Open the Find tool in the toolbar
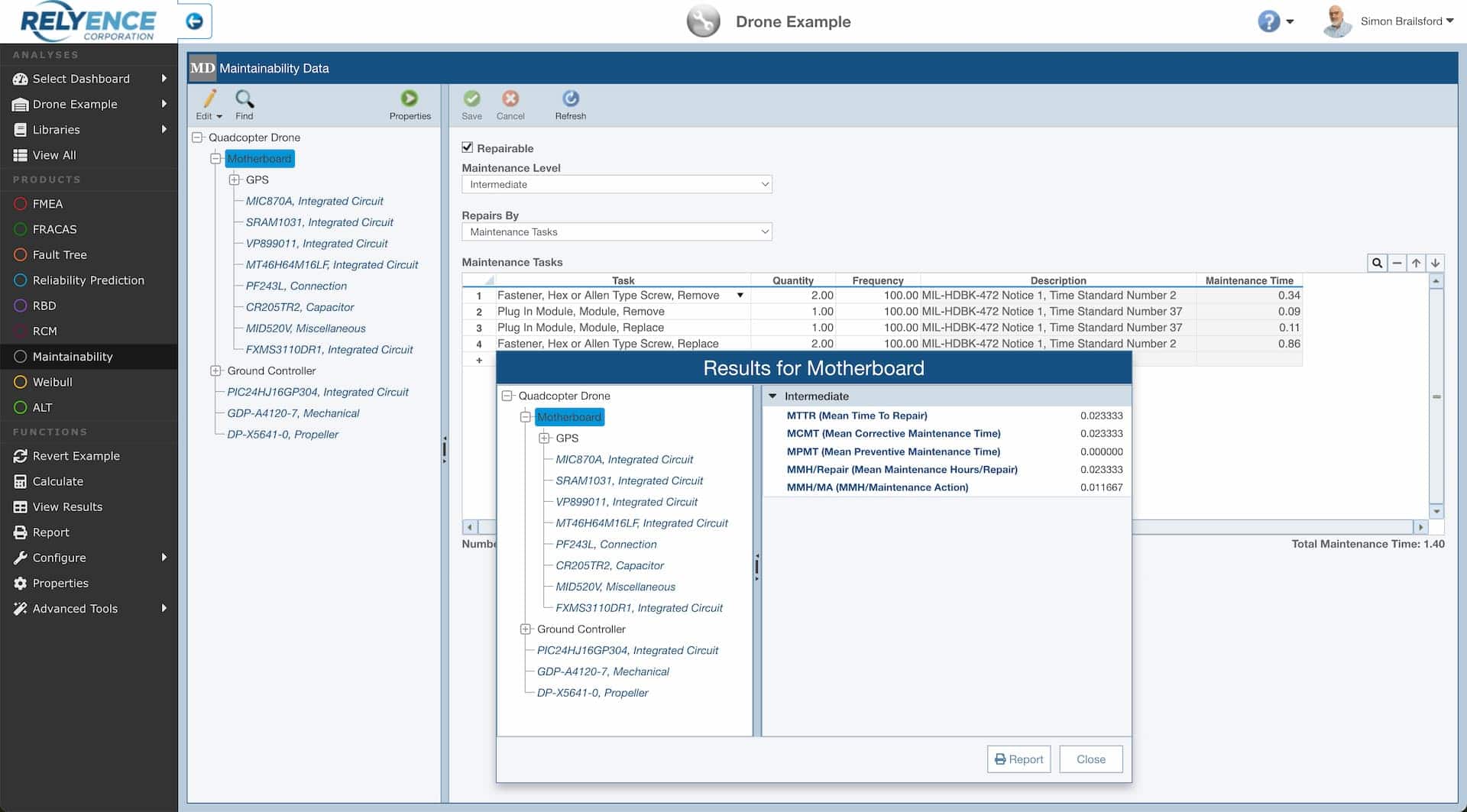Screen dimensions: 1467x812 pos(244,105)
